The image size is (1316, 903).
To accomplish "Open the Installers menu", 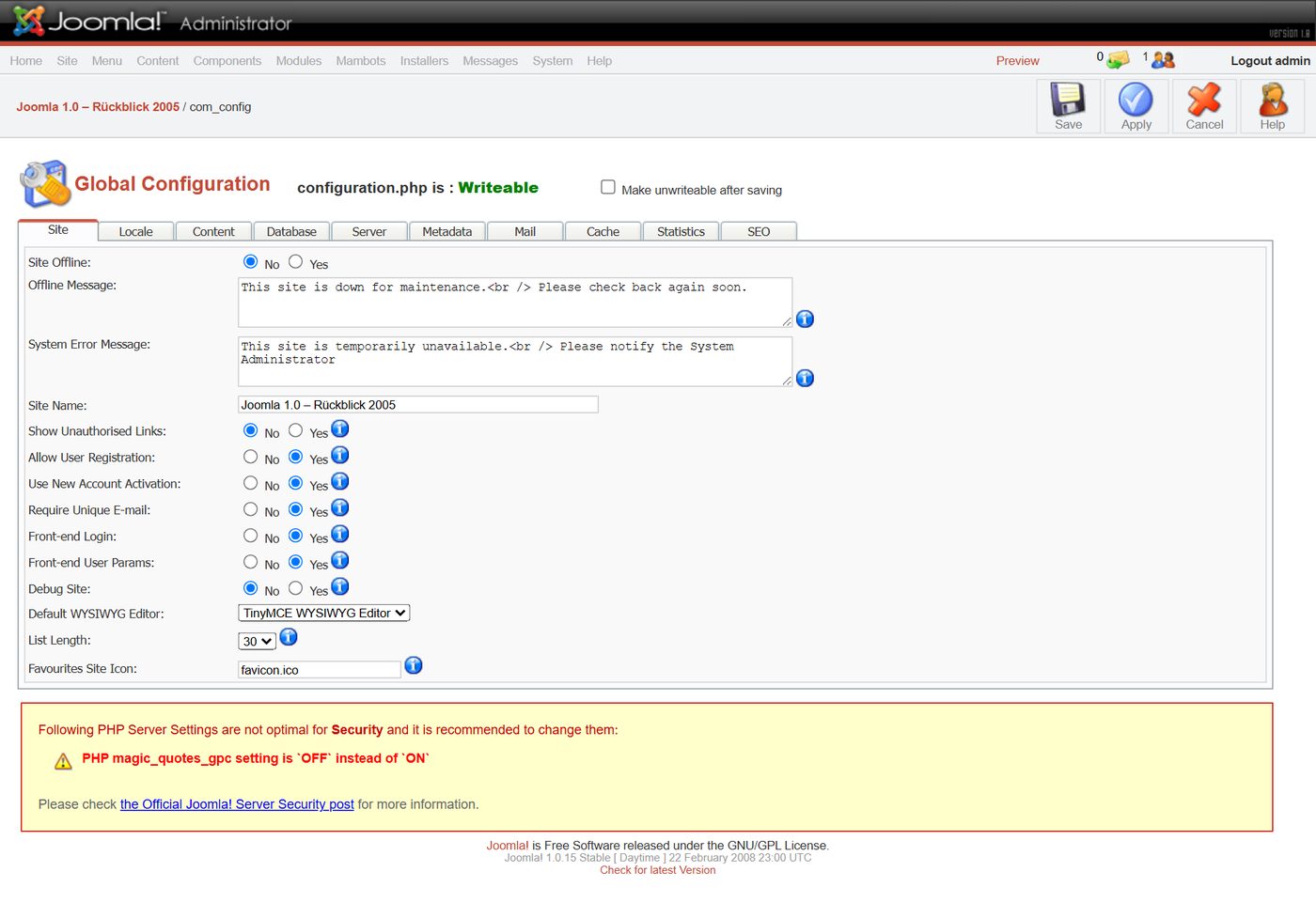I will click(424, 61).
